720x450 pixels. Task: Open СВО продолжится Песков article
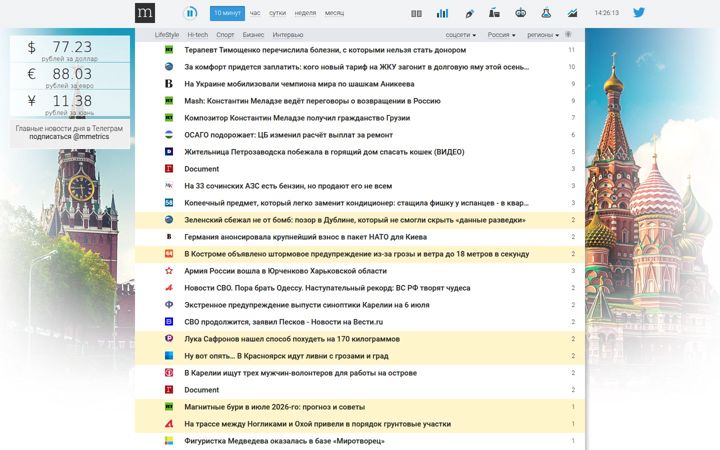click(284, 322)
